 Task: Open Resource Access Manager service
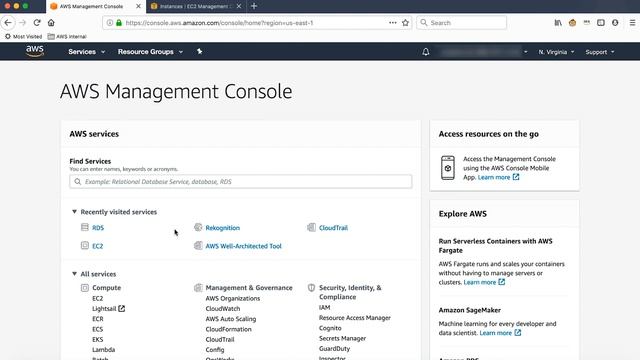(355, 318)
